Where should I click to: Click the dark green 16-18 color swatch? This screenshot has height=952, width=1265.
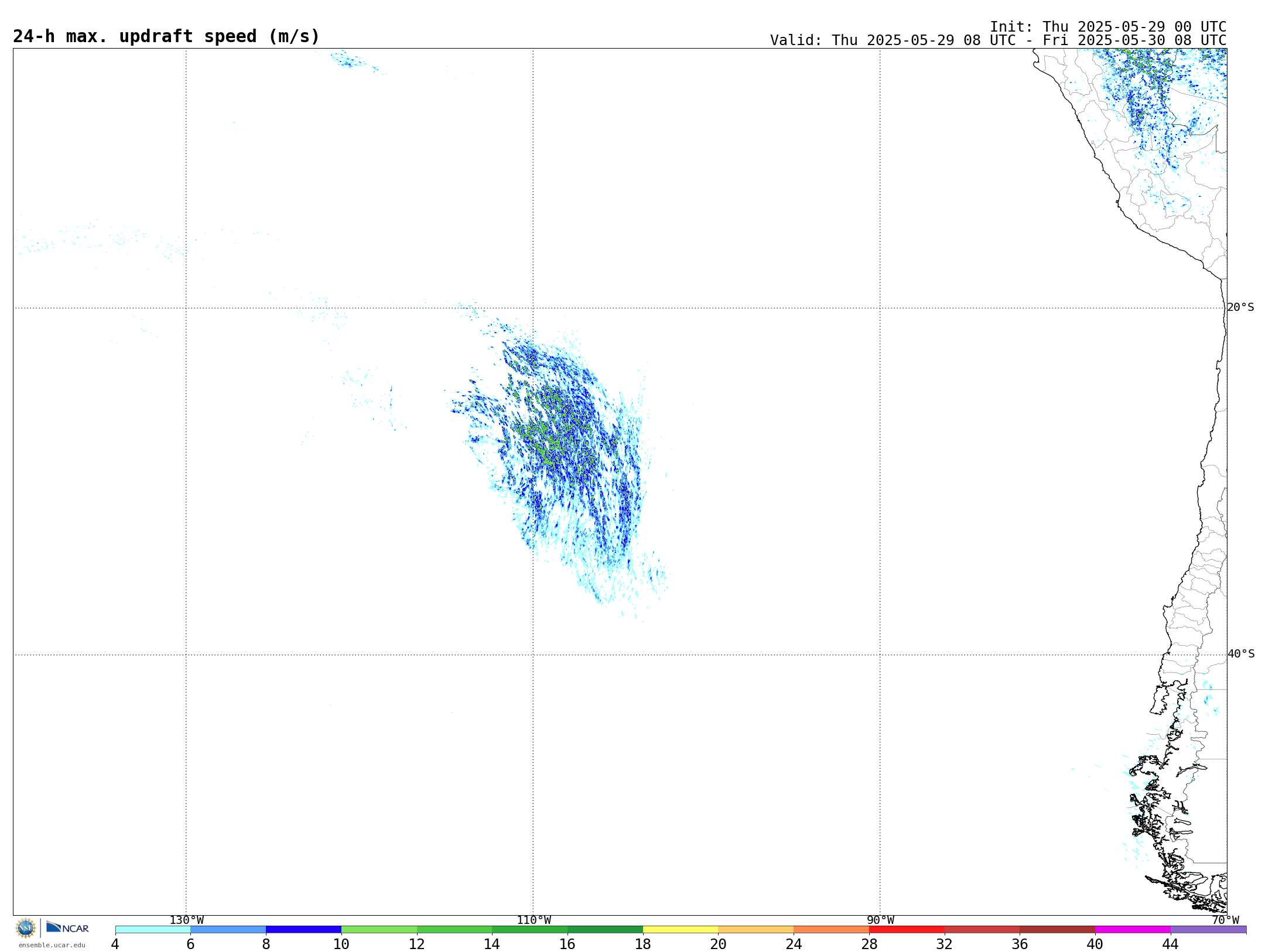[605, 930]
